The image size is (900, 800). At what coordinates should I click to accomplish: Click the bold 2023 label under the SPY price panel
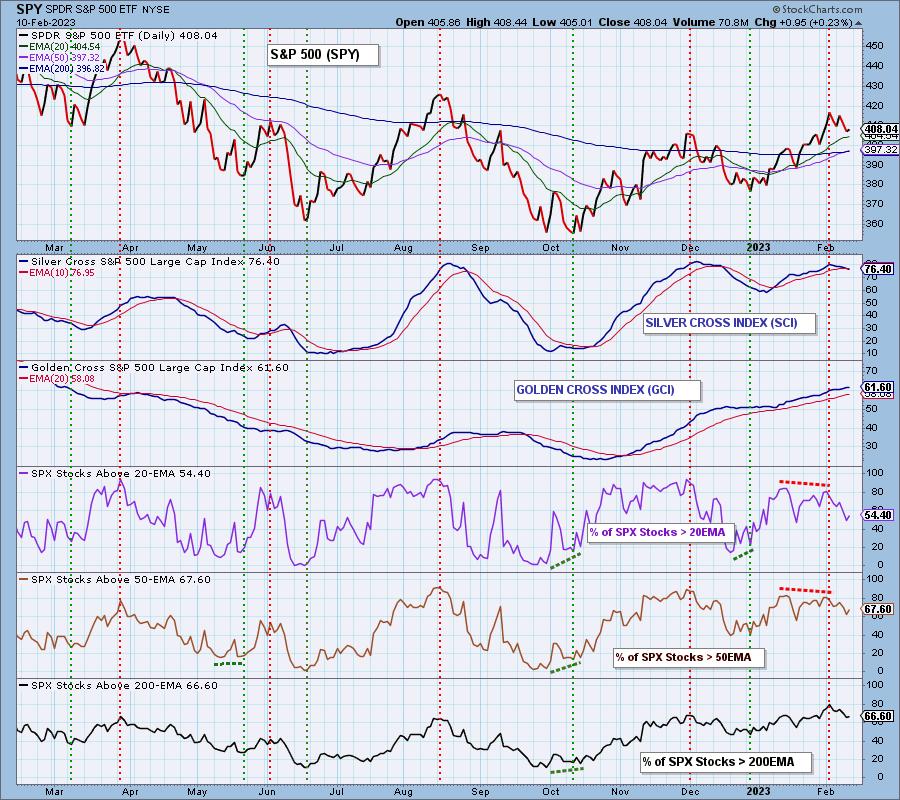point(758,247)
